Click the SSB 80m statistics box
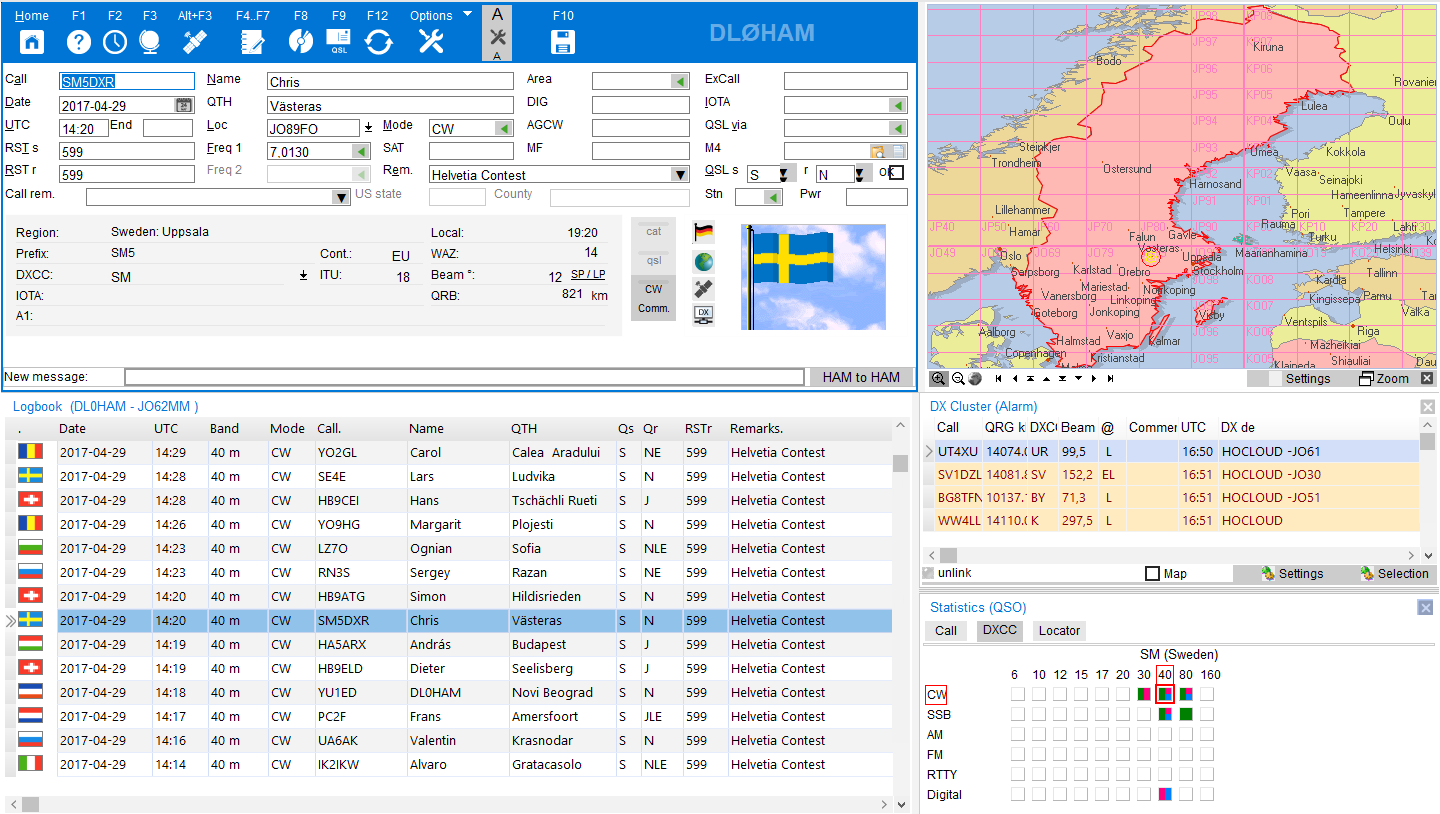The width and height of the screenshot is (1440, 814). pos(1186,714)
